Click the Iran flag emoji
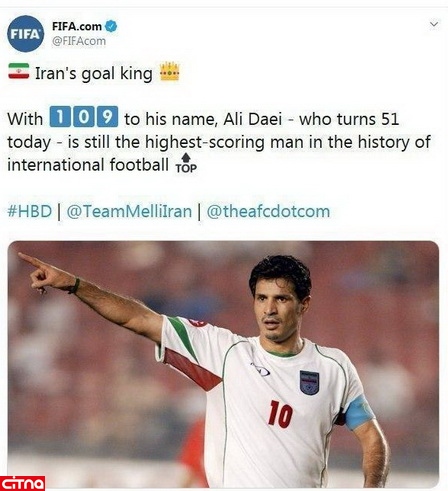 tap(19, 71)
